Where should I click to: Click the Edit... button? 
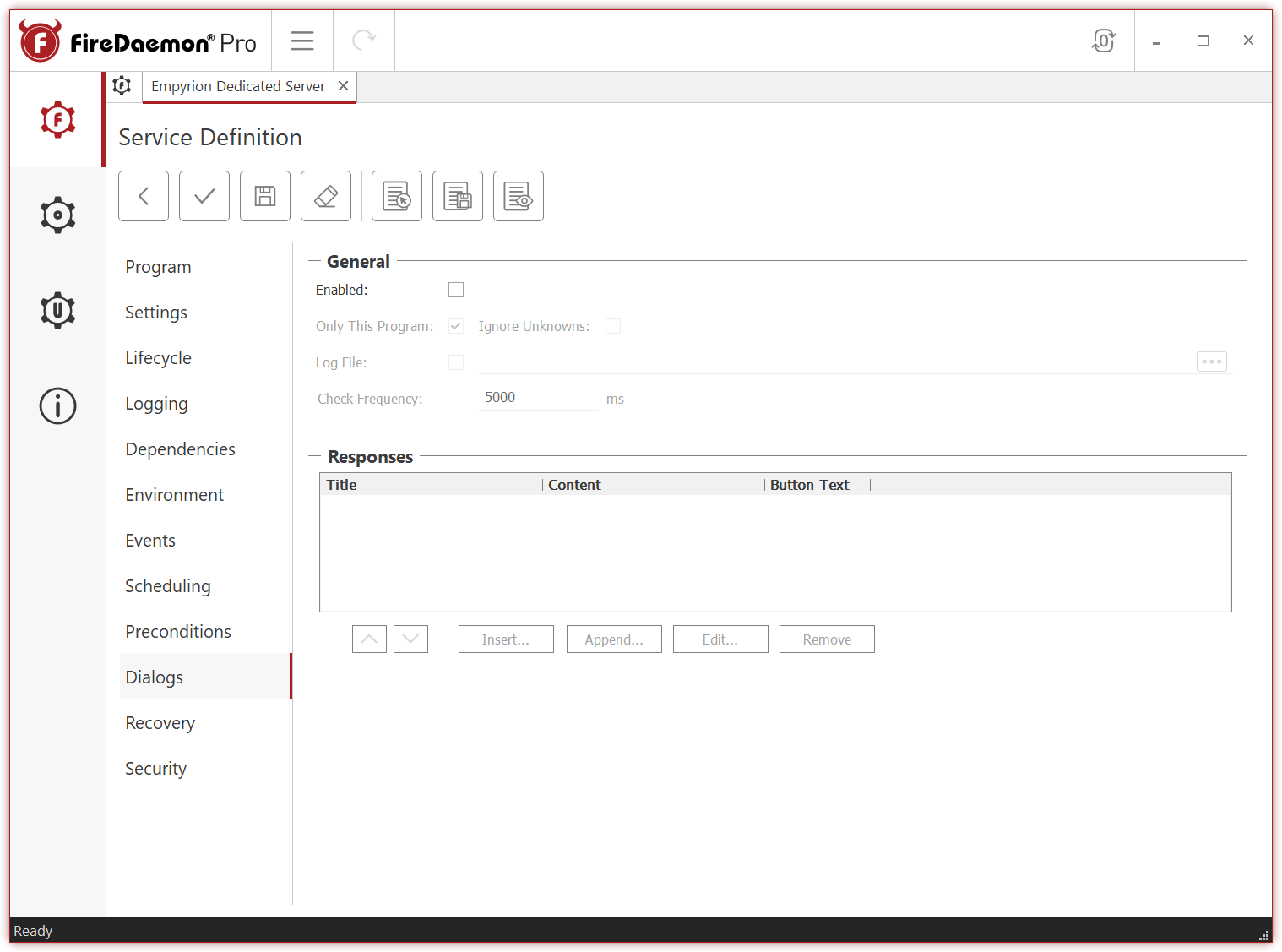click(720, 639)
